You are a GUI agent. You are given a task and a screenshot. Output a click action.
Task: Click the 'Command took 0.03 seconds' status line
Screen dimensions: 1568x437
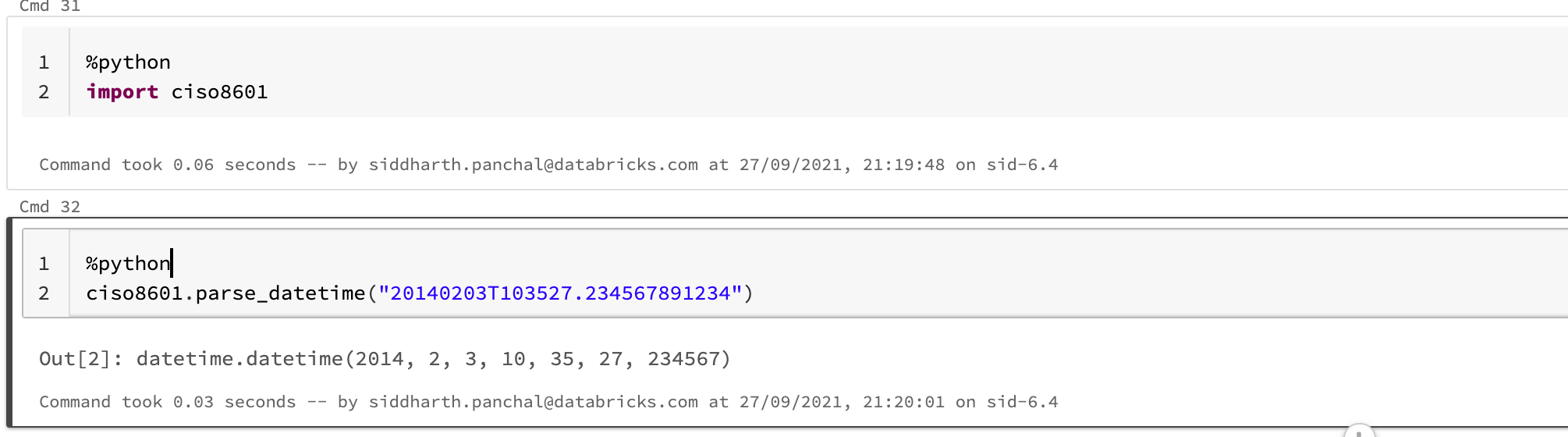coord(167,402)
